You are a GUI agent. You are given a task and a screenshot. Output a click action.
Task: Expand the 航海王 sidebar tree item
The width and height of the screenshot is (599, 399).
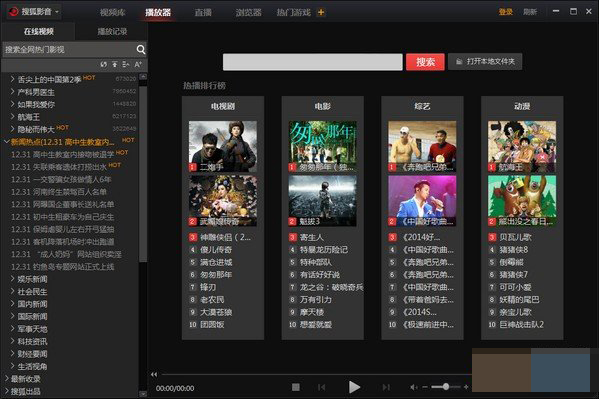[12, 117]
